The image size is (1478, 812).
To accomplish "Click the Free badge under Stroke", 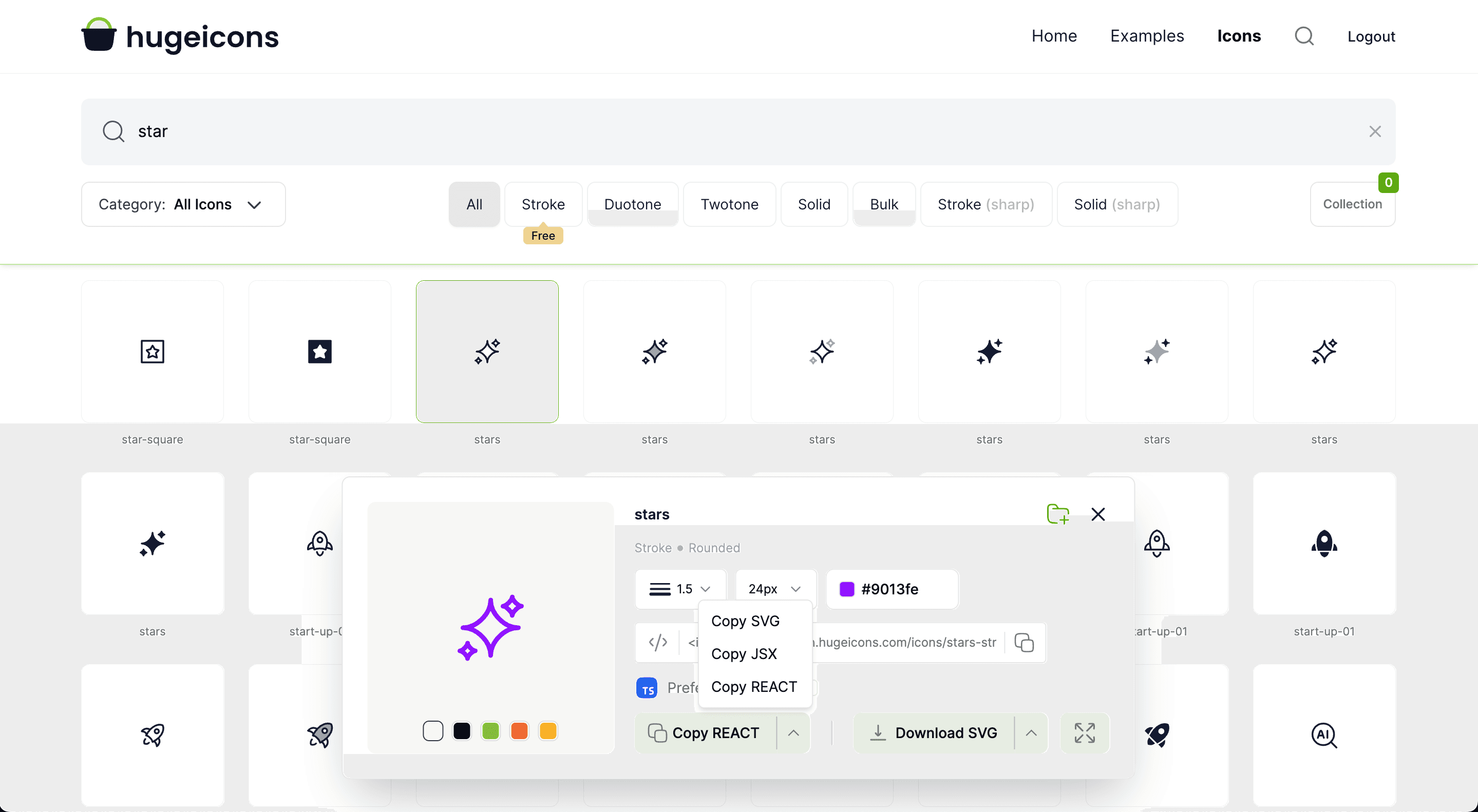I will pyautogui.click(x=543, y=235).
